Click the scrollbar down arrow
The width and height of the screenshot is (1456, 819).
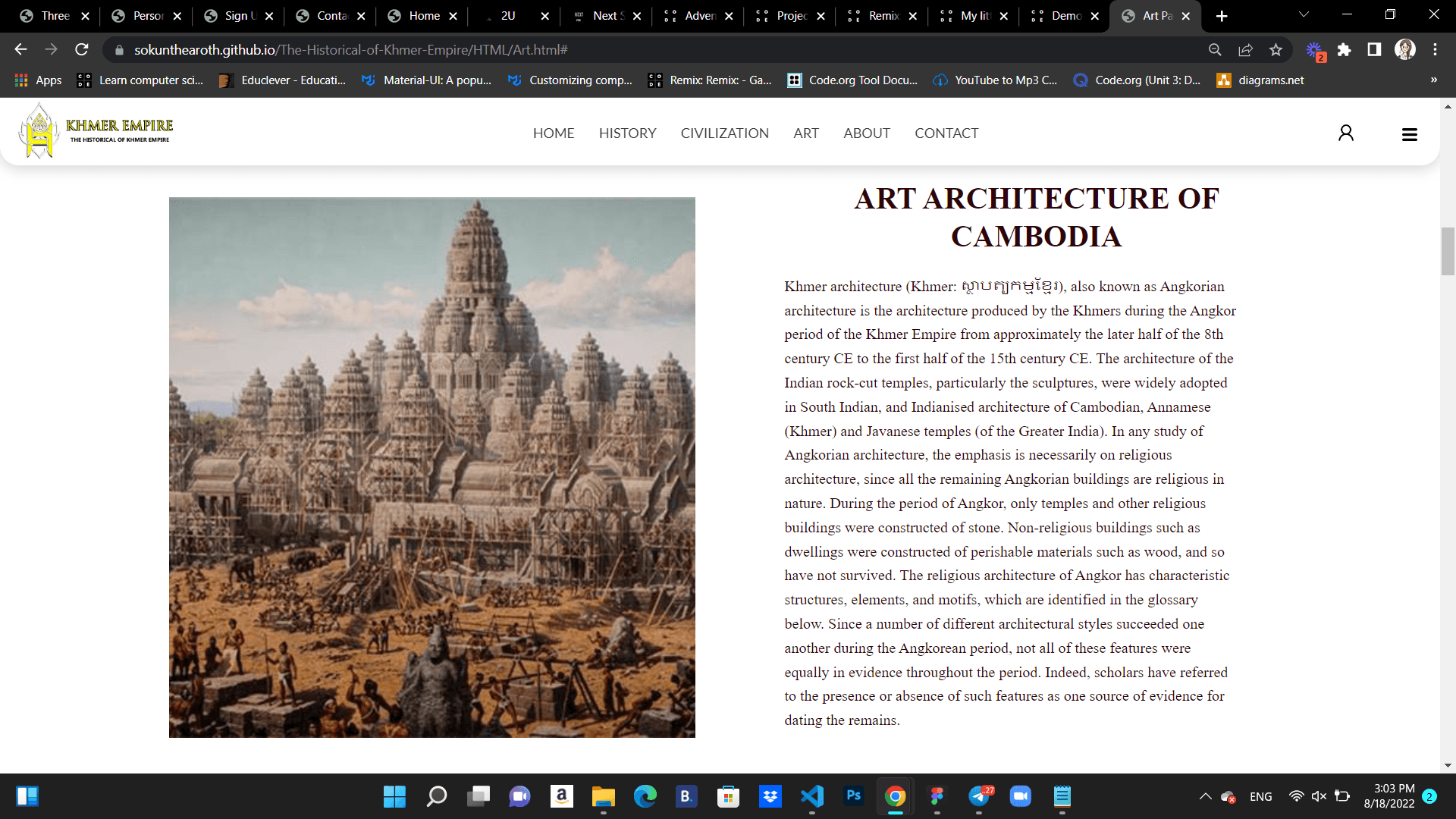point(1448,766)
